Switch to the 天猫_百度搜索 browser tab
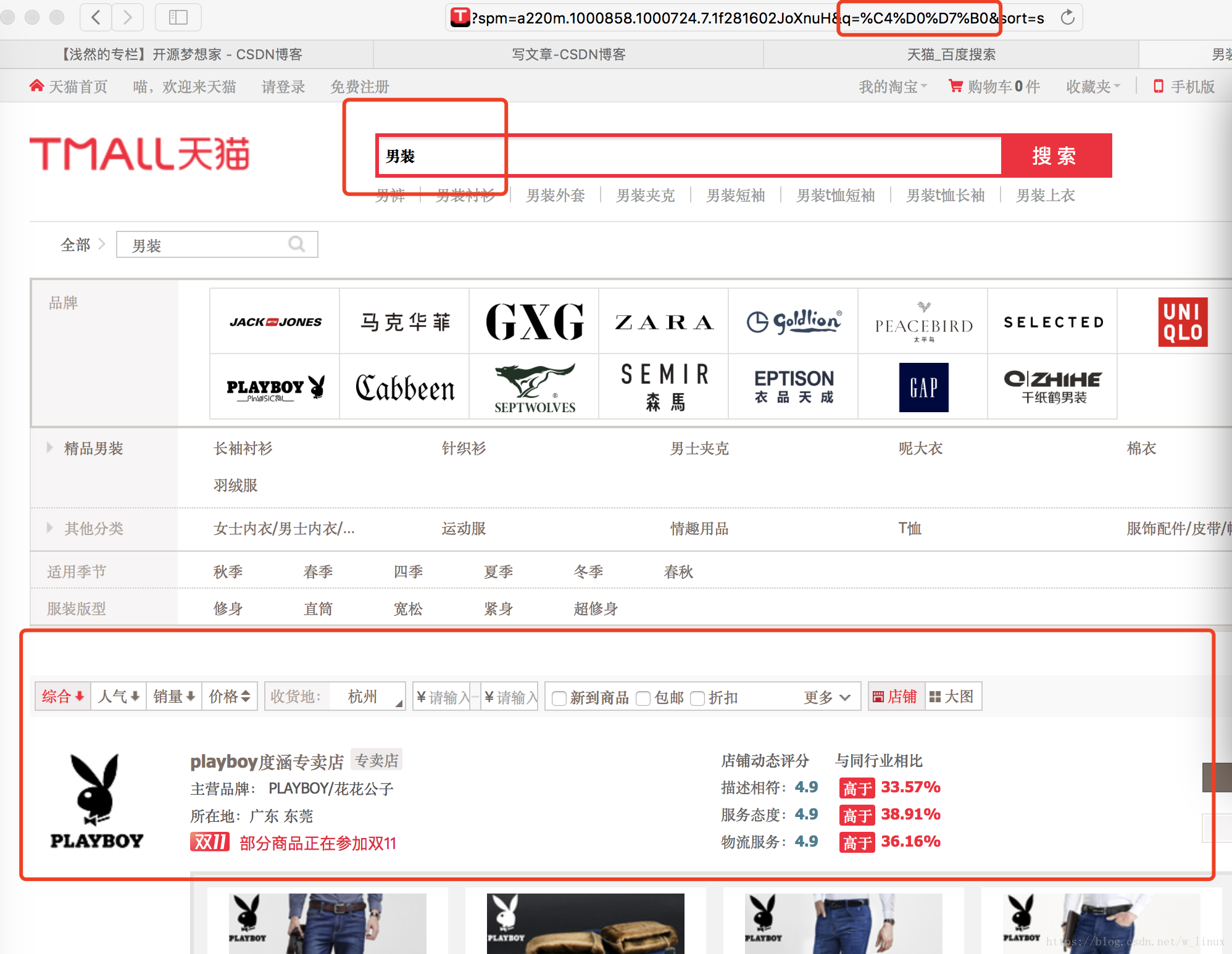Image resolution: width=1232 pixels, height=954 pixels. click(951, 54)
